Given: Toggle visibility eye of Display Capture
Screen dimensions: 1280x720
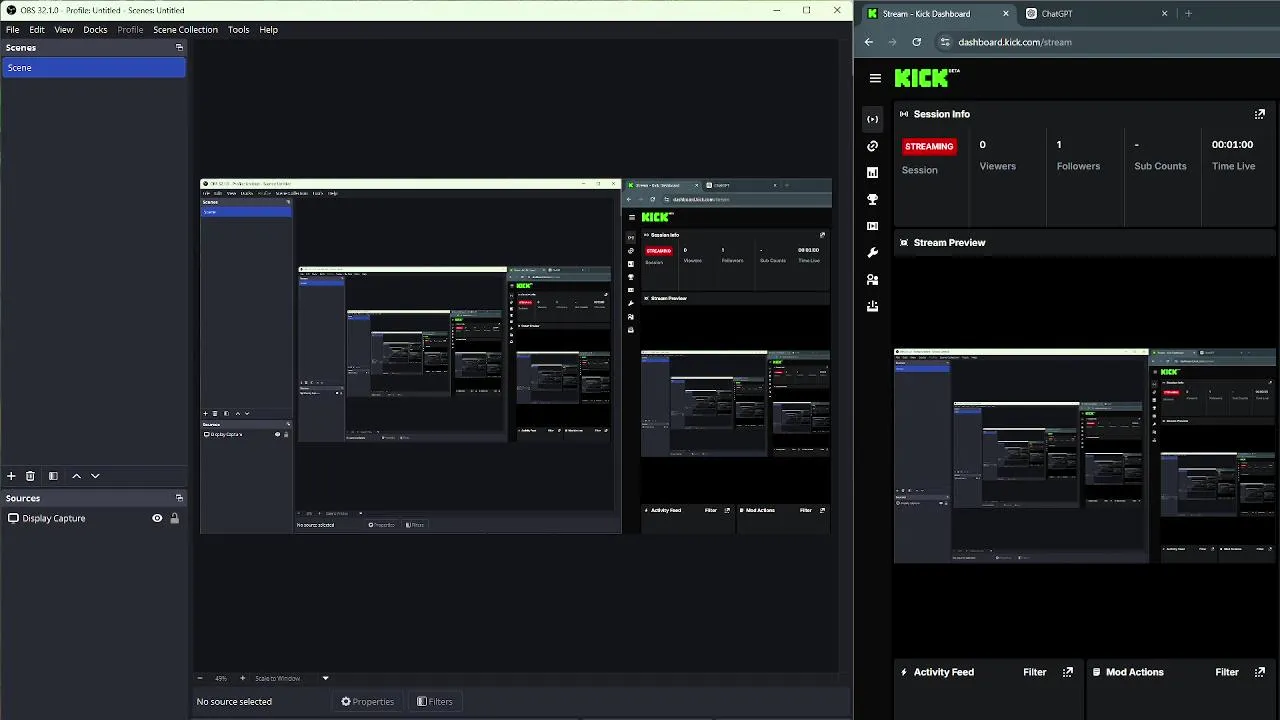Looking at the screenshot, I should [x=157, y=518].
